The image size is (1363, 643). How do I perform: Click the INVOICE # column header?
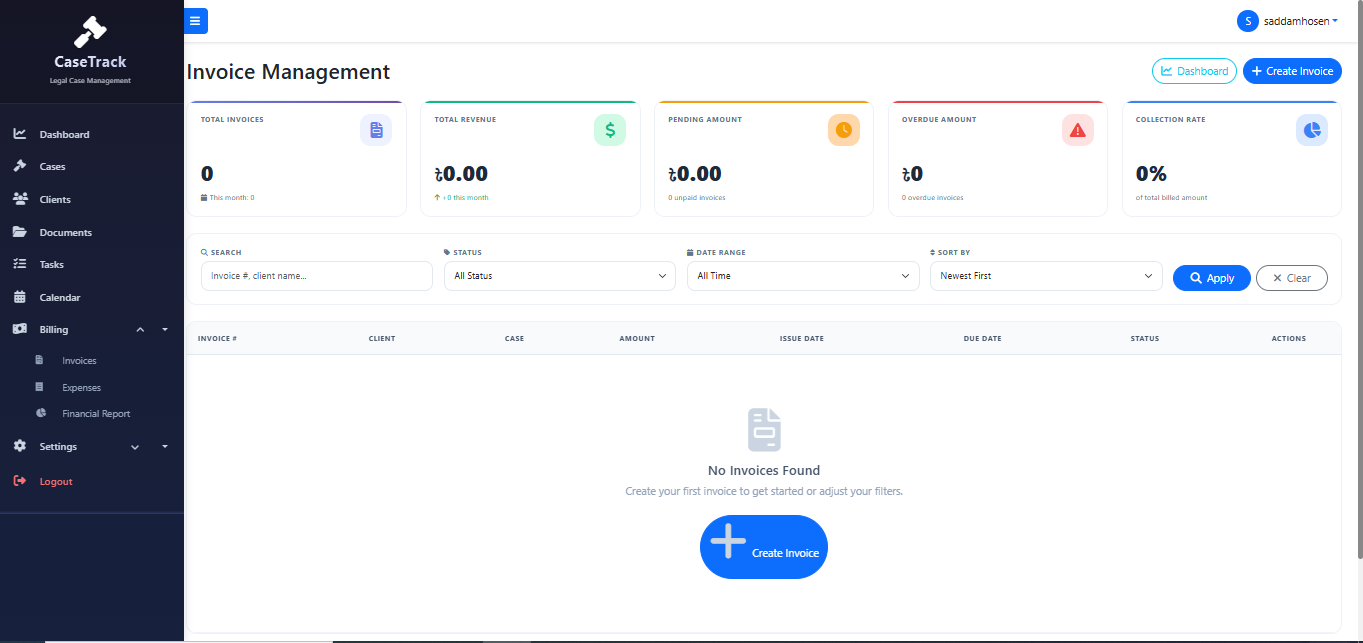(x=217, y=339)
